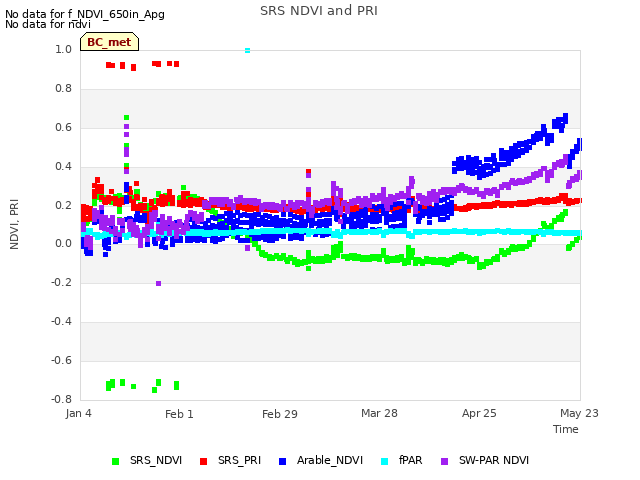Click the 0.4 y-axis tick label
Viewport: 640px width, 480px height.
63,166
